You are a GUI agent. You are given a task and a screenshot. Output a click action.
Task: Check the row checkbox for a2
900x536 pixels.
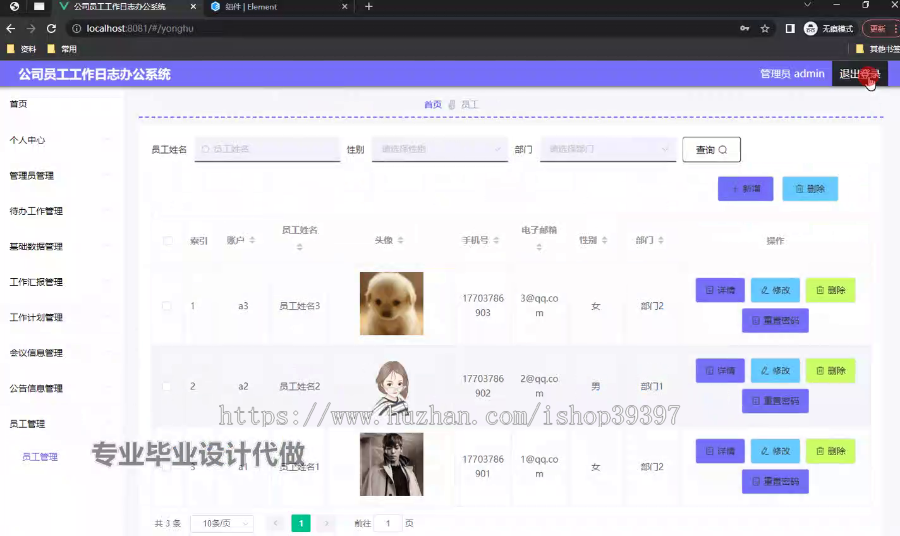[166, 386]
